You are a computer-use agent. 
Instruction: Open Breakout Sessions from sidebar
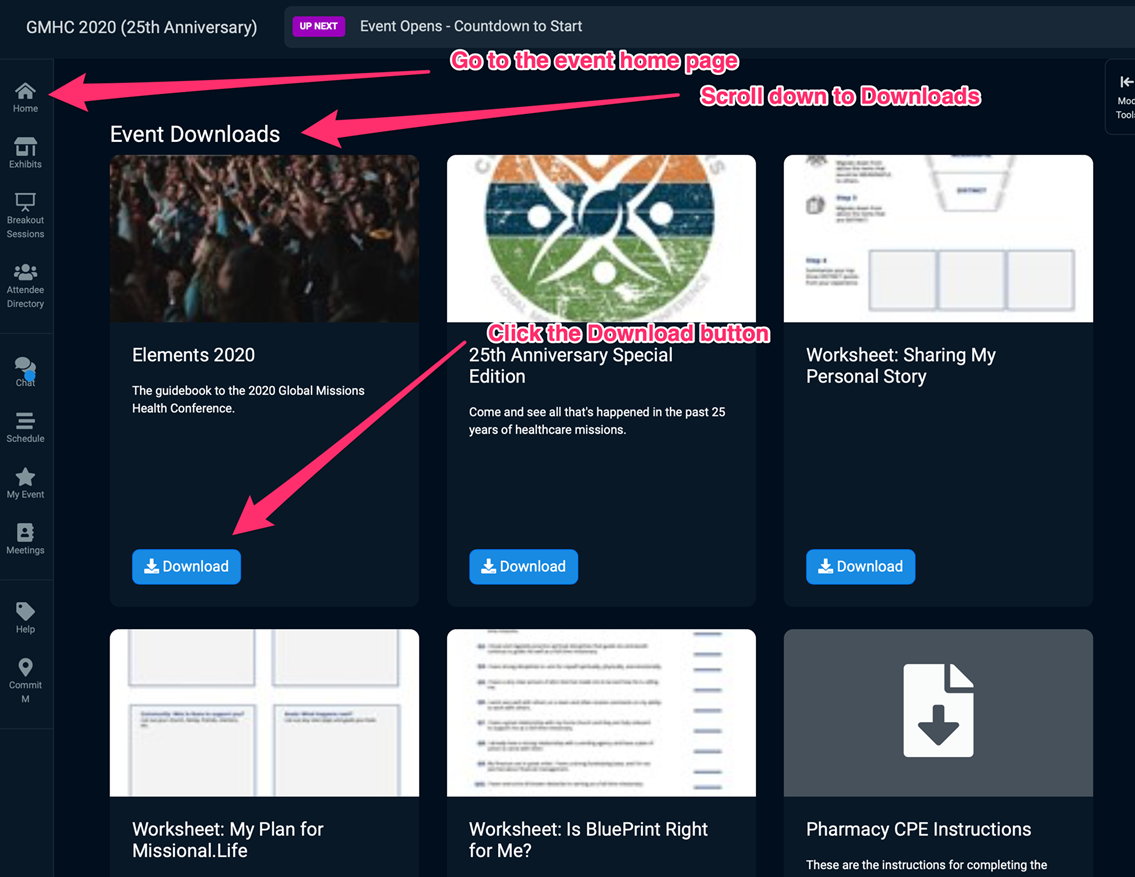pos(25,215)
